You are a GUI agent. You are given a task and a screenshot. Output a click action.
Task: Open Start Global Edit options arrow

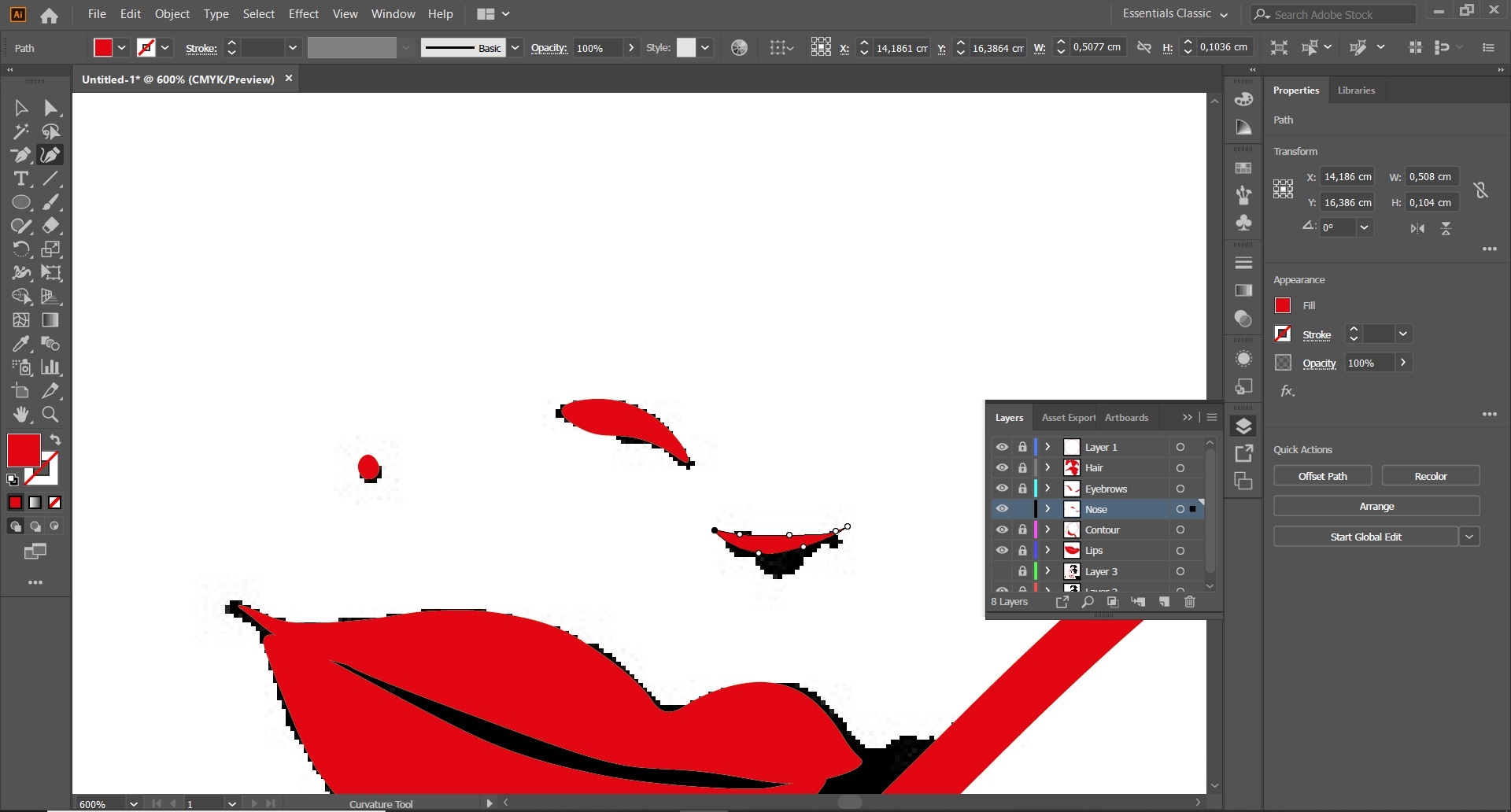[1469, 537]
